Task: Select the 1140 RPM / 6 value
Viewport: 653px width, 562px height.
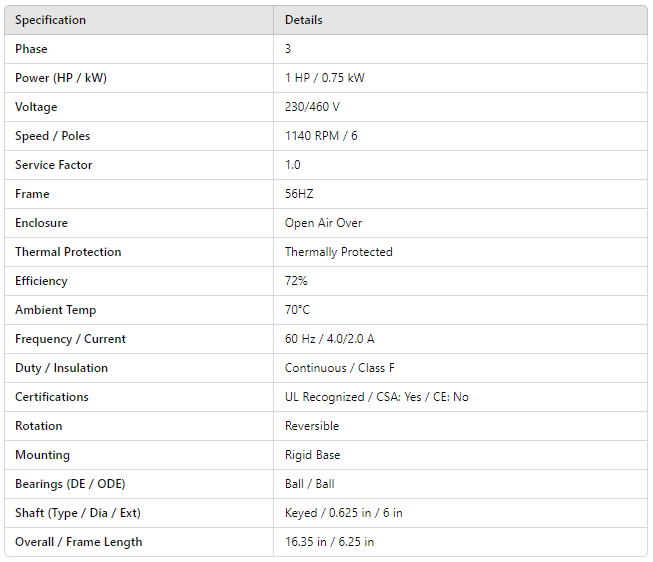Action: click(320, 136)
